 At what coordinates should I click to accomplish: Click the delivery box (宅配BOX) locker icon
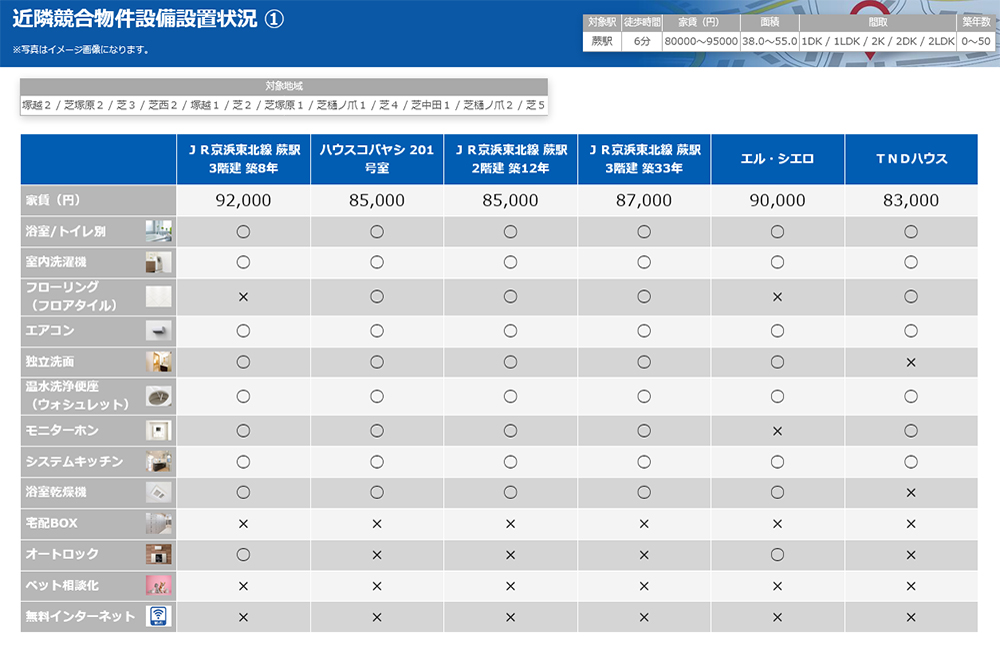tap(158, 523)
